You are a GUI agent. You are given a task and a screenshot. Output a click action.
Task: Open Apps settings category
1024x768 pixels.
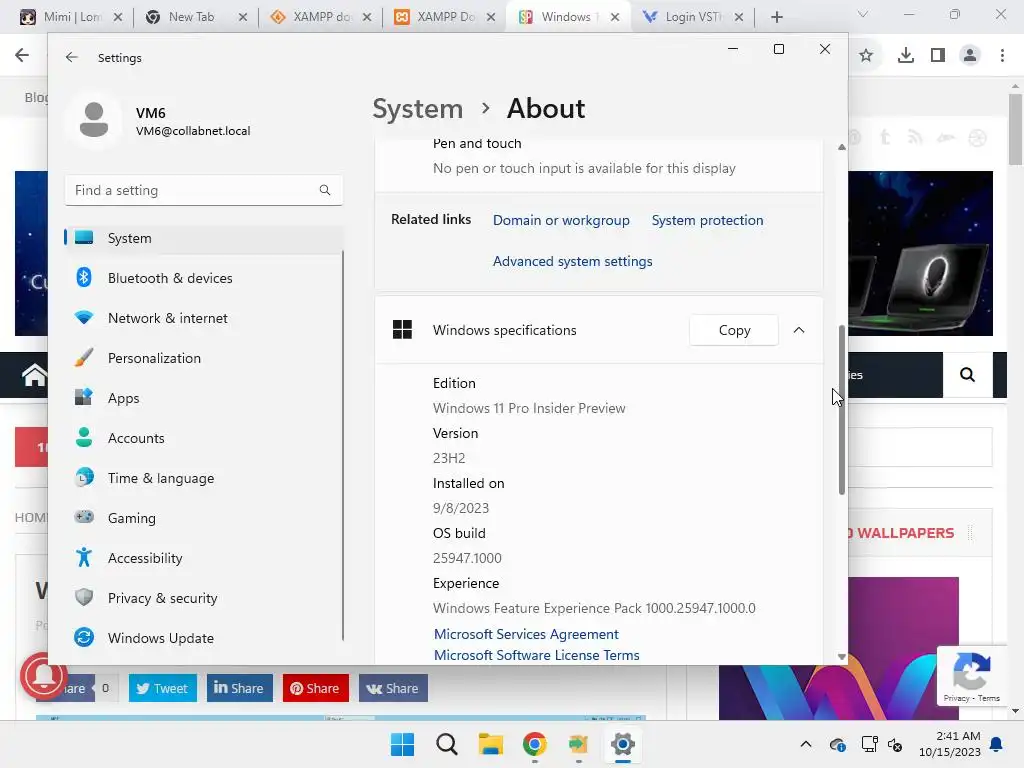pos(203,398)
